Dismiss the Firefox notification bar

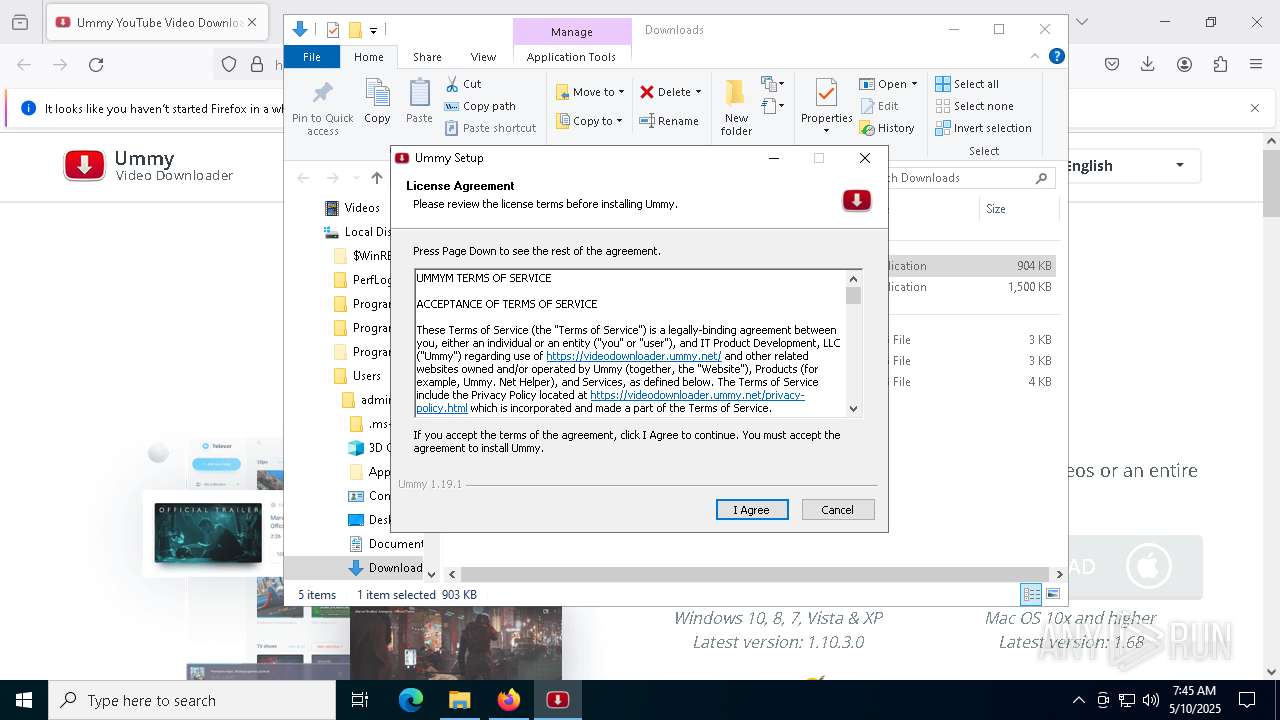[1255, 108]
